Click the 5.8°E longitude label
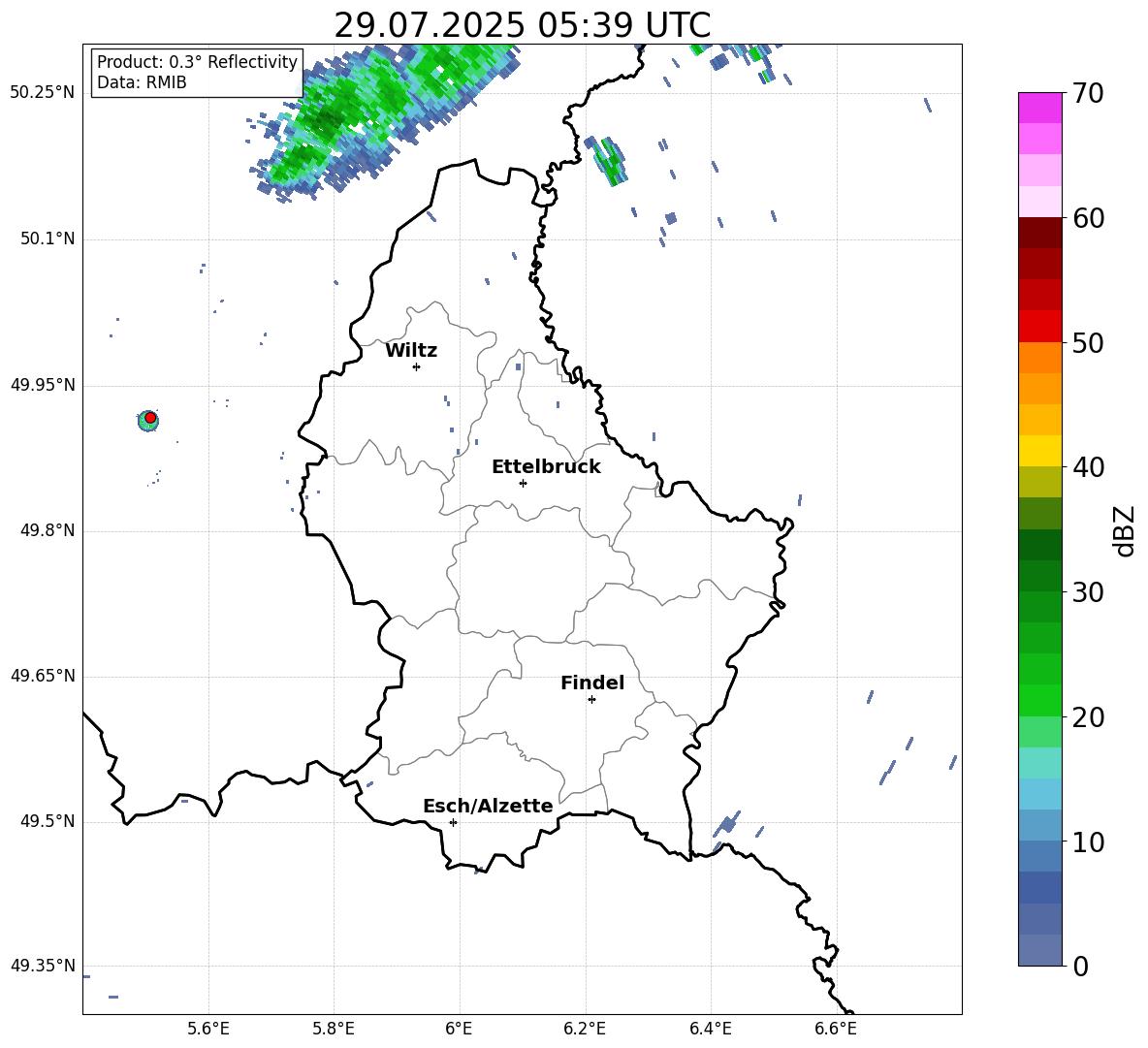Screen dimensions: 1148x1048 [334, 1029]
